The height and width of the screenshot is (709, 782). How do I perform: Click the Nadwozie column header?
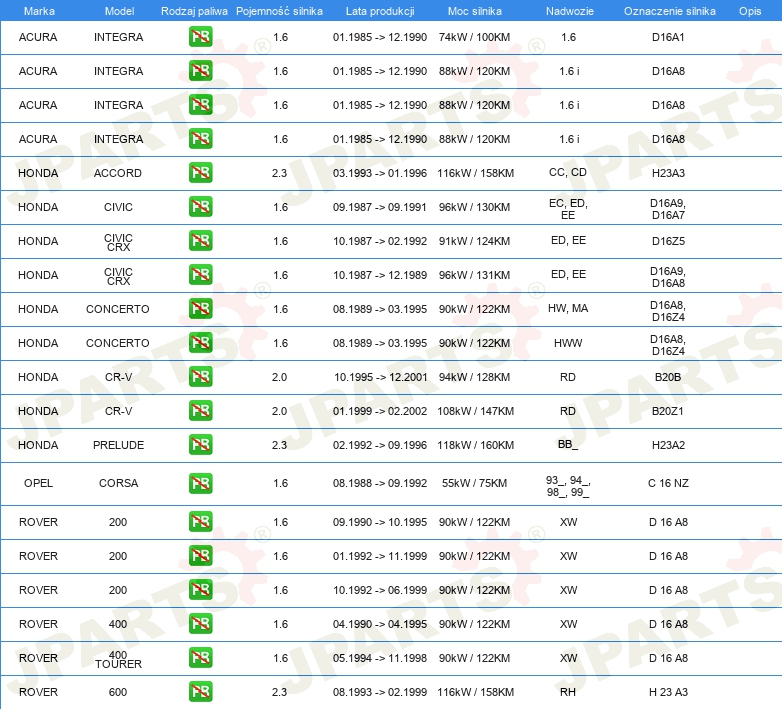[x=570, y=11]
